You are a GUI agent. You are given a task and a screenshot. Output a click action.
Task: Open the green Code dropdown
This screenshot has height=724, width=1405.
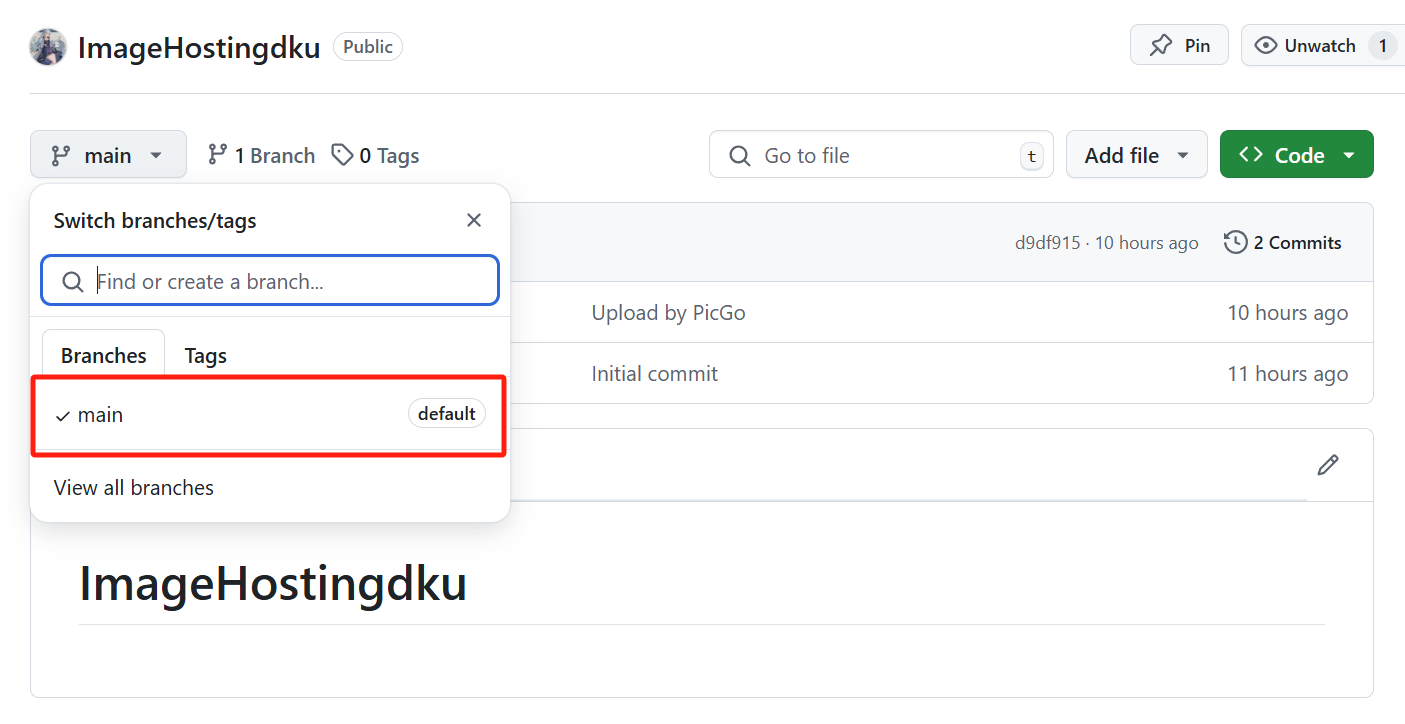pos(1296,155)
